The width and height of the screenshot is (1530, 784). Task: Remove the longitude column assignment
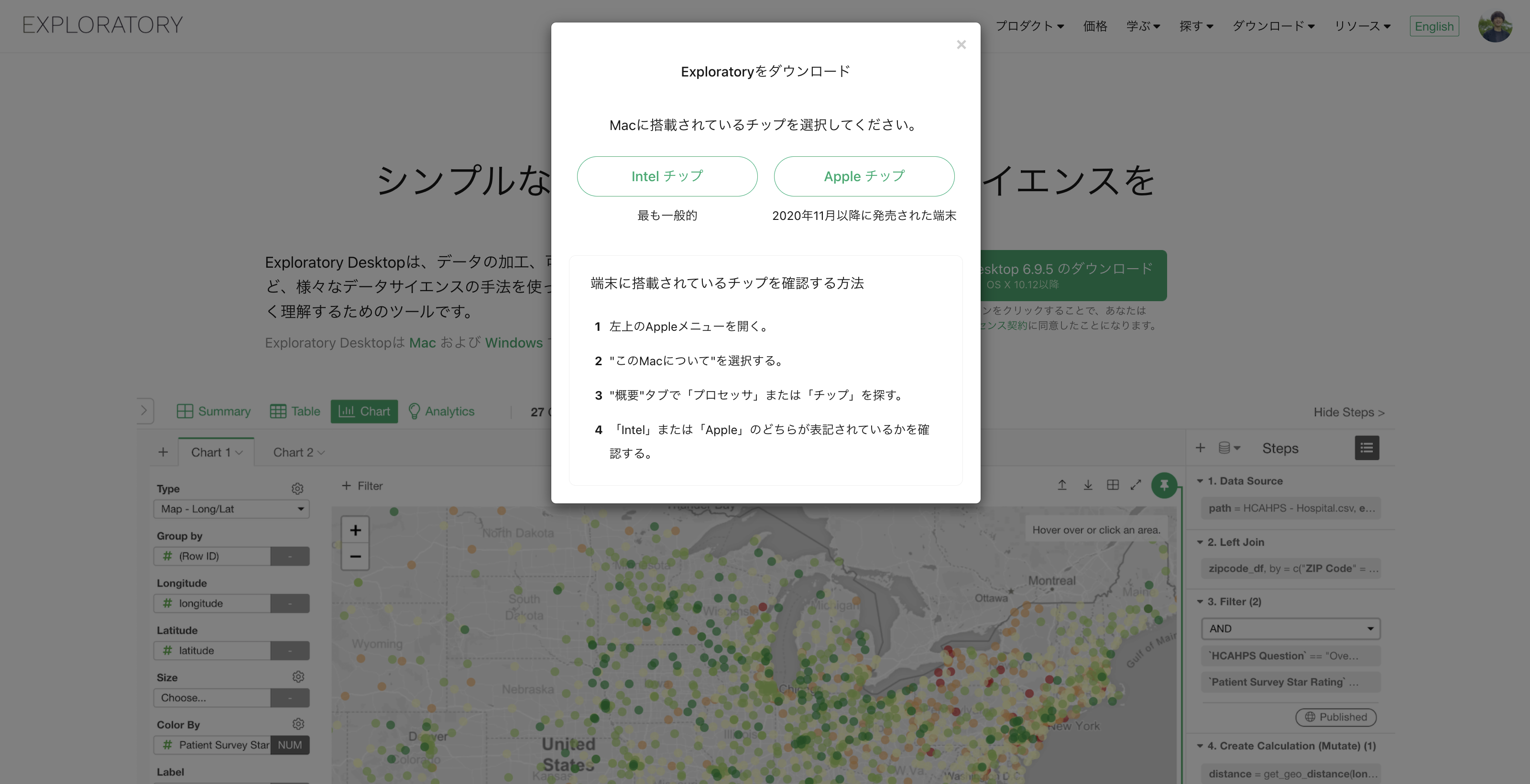pyautogui.click(x=290, y=603)
